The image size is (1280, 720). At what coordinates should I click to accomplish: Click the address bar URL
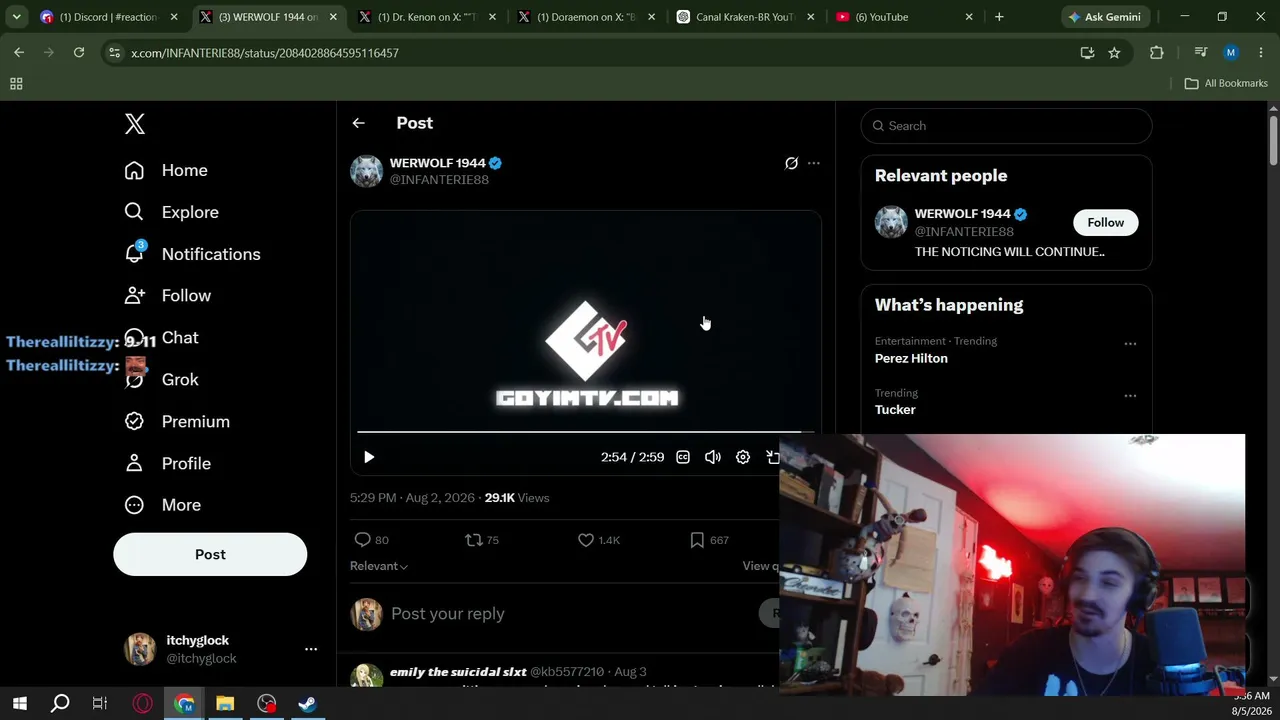[x=265, y=53]
